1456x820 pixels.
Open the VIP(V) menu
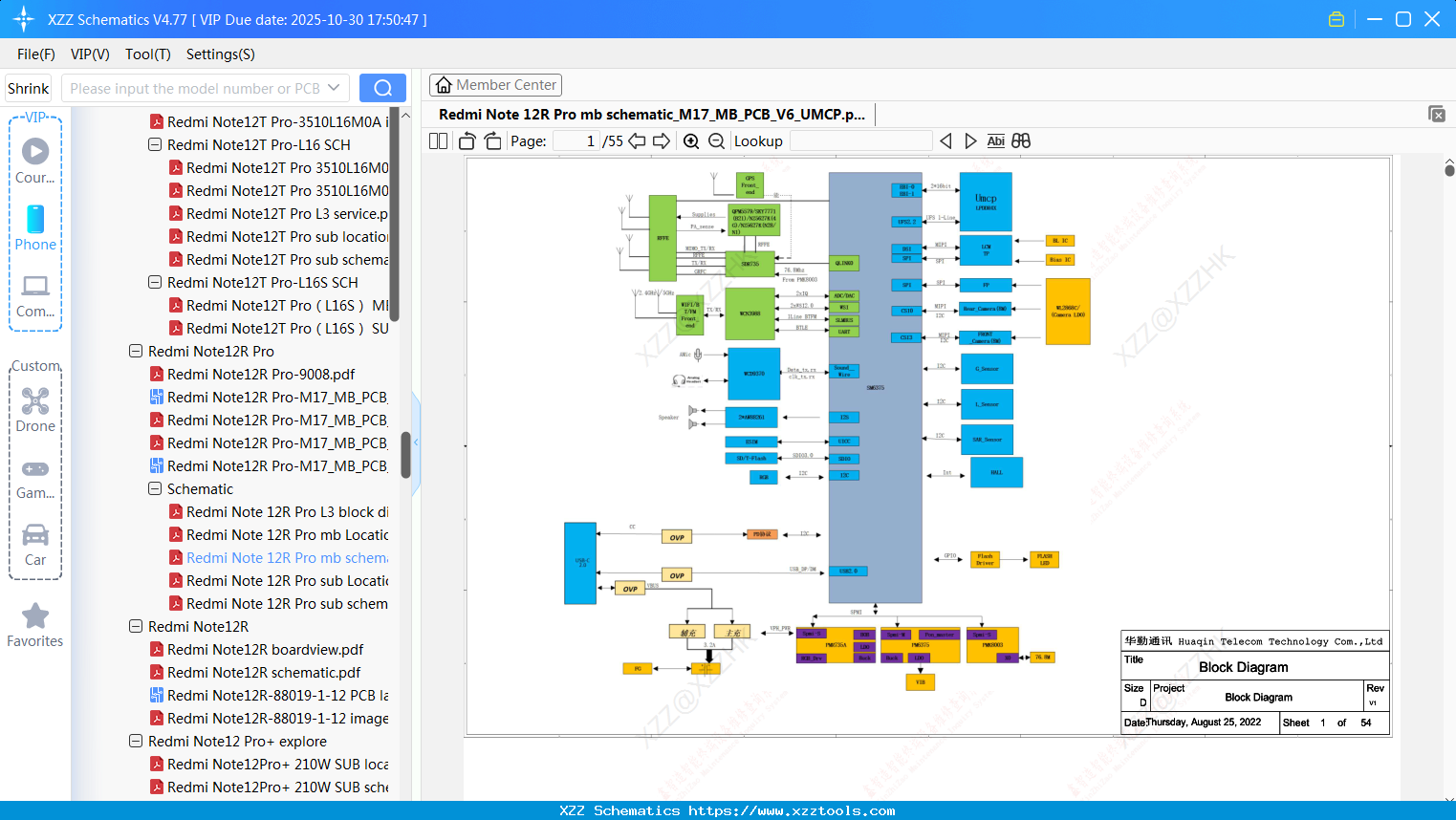[90, 54]
